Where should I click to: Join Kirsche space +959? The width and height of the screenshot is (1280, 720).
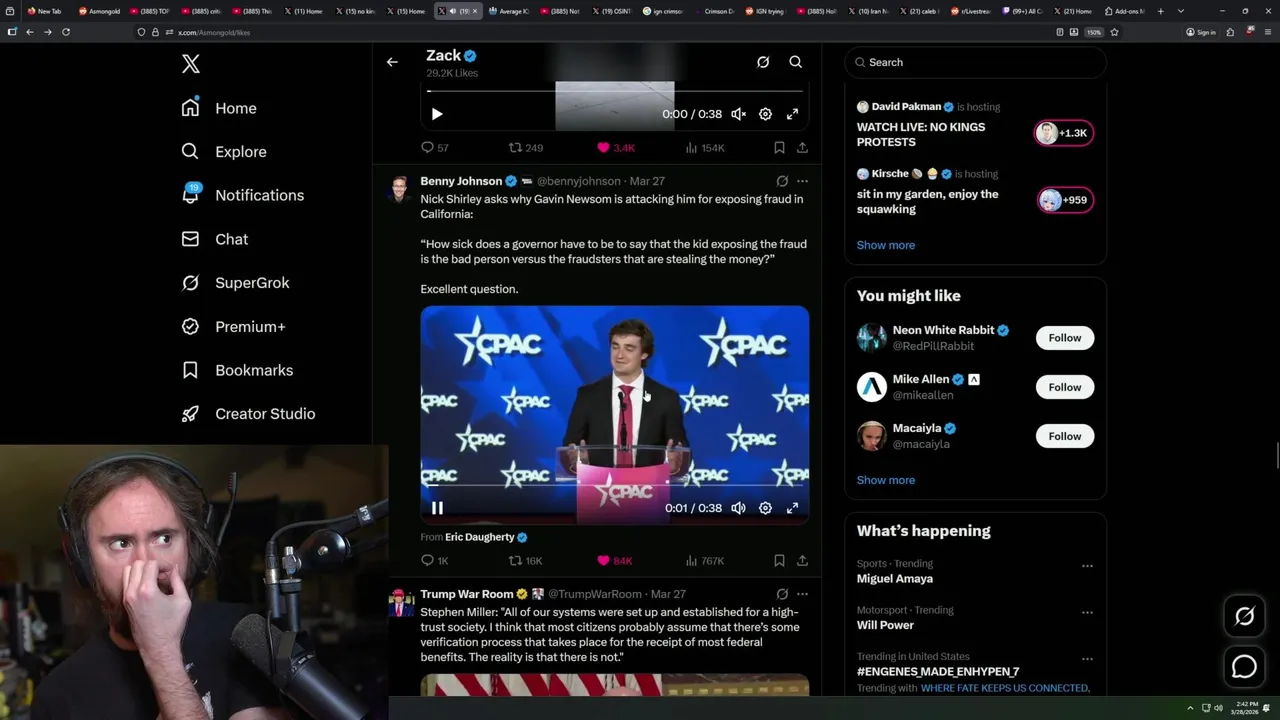point(1064,200)
